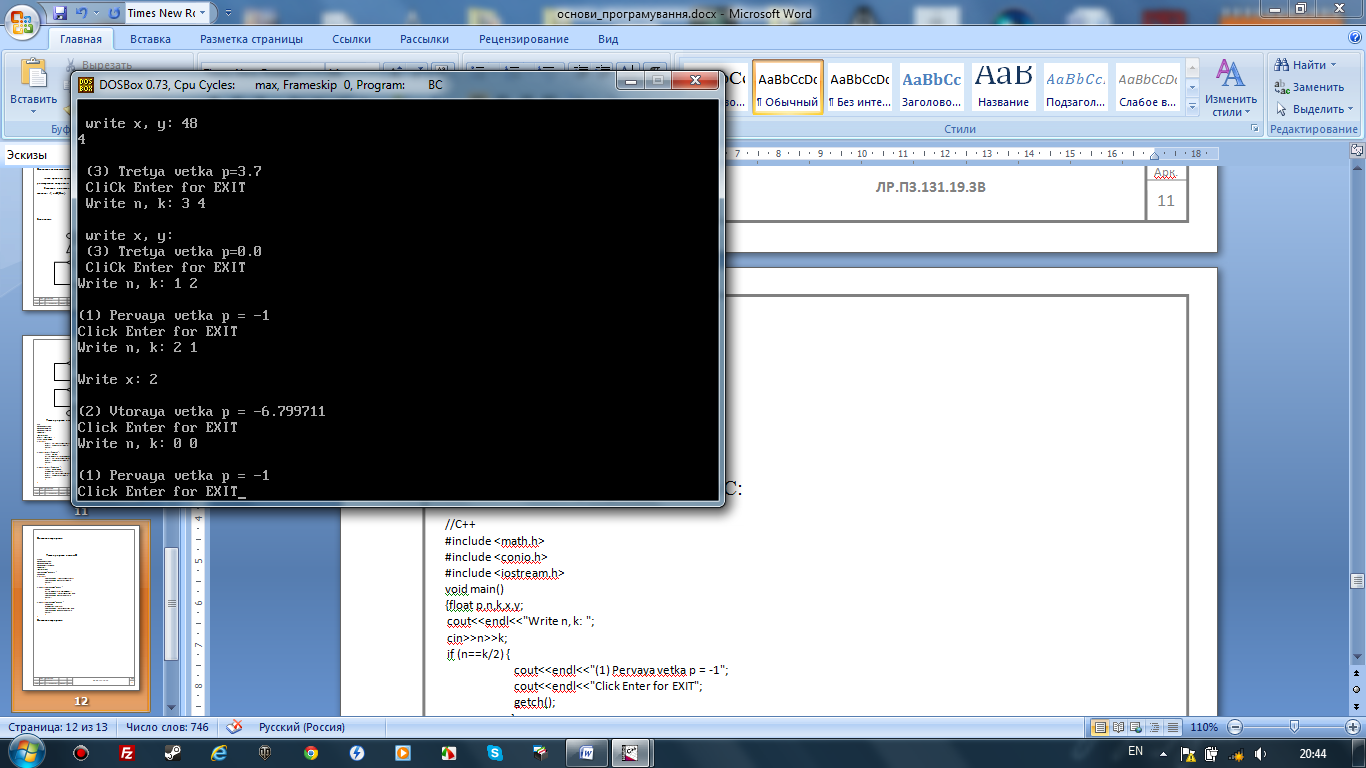This screenshot has height=768, width=1366.
Task: Click the Страница: 12 из 13 indicator
Action: pos(58,727)
